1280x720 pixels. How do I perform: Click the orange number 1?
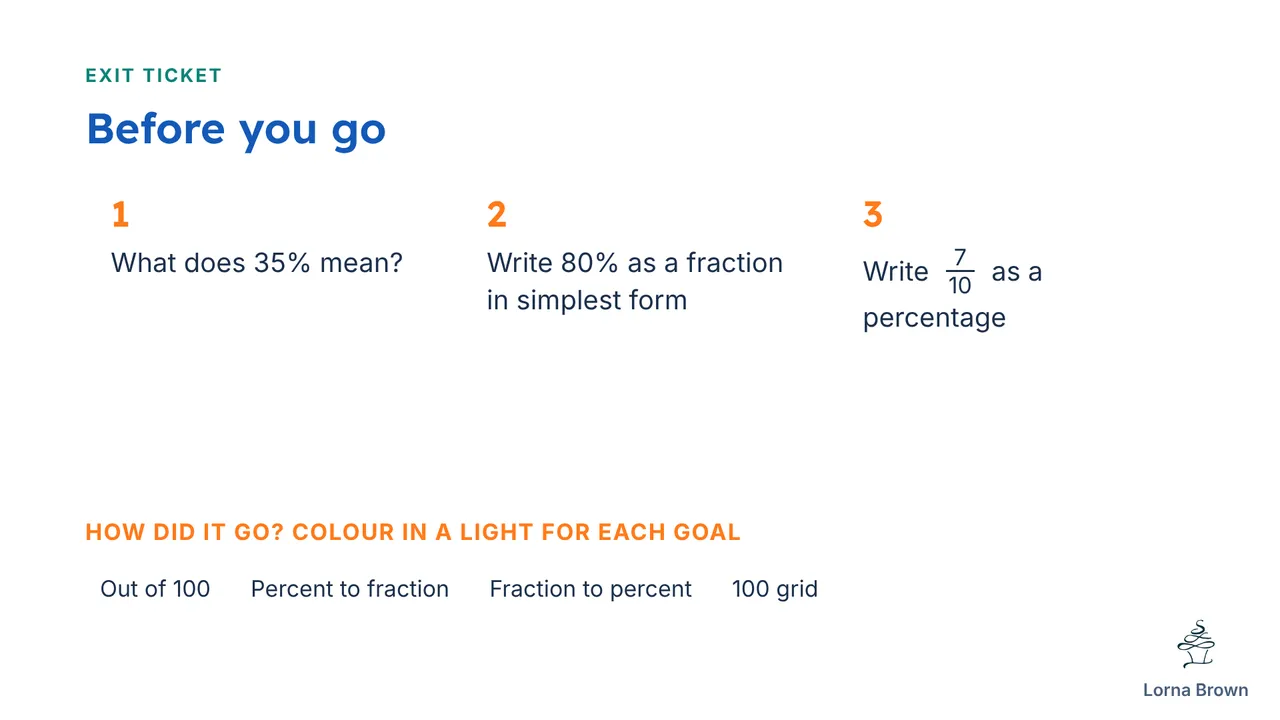pyautogui.click(x=120, y=215)
